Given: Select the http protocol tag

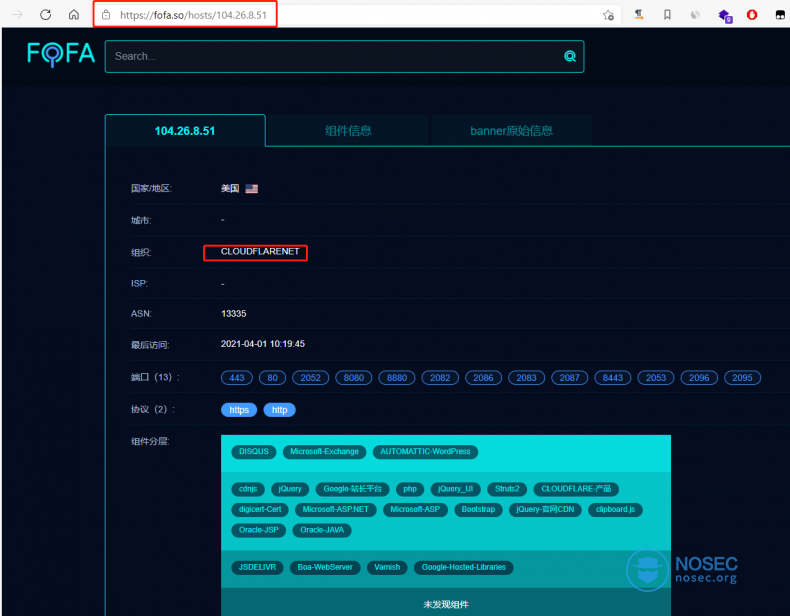Looking at the screenshot, I should point(280,410).
